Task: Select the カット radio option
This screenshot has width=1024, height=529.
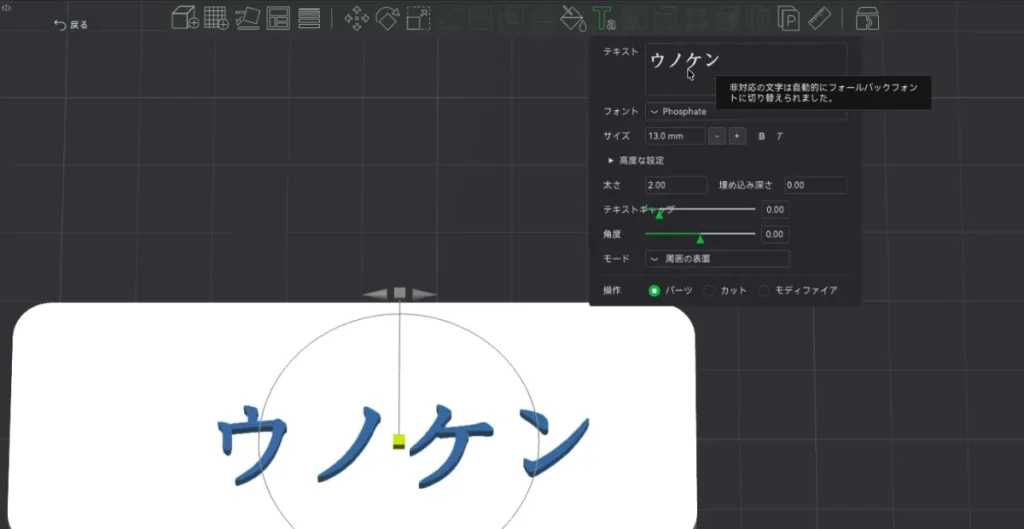Action: 709,291
